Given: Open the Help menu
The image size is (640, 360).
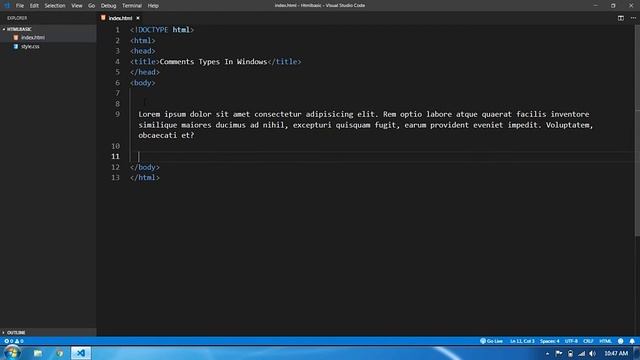Looking at the screenshot, I should (x=153, y=6).
